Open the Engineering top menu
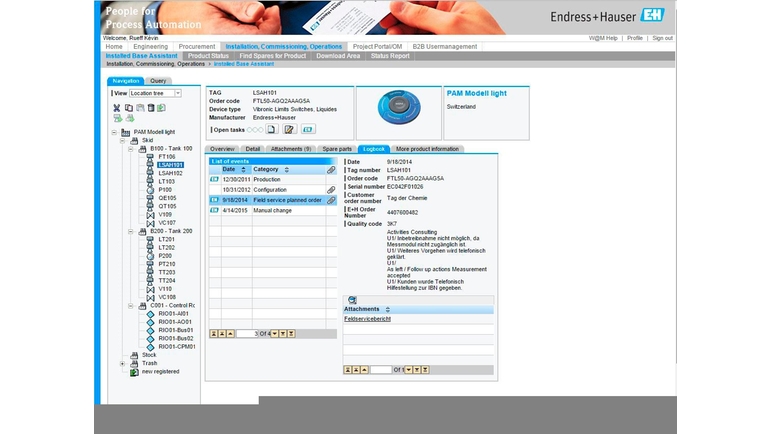 coord(150,47)
